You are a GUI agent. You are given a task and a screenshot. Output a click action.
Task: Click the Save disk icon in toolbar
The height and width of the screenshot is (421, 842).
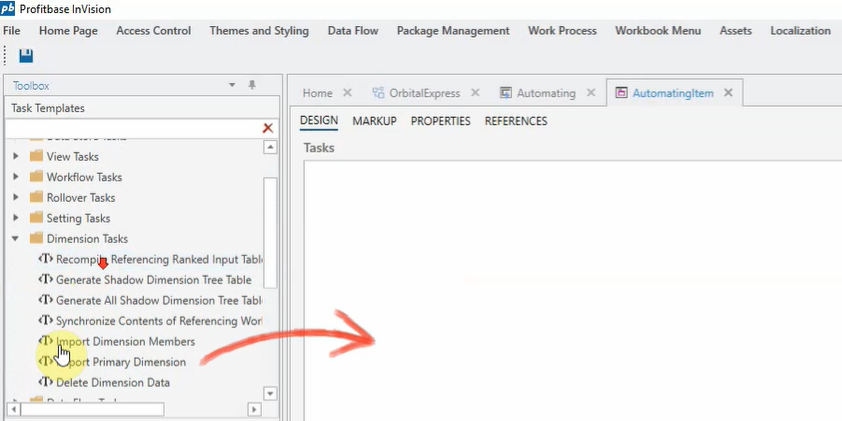tap(26, 56)
